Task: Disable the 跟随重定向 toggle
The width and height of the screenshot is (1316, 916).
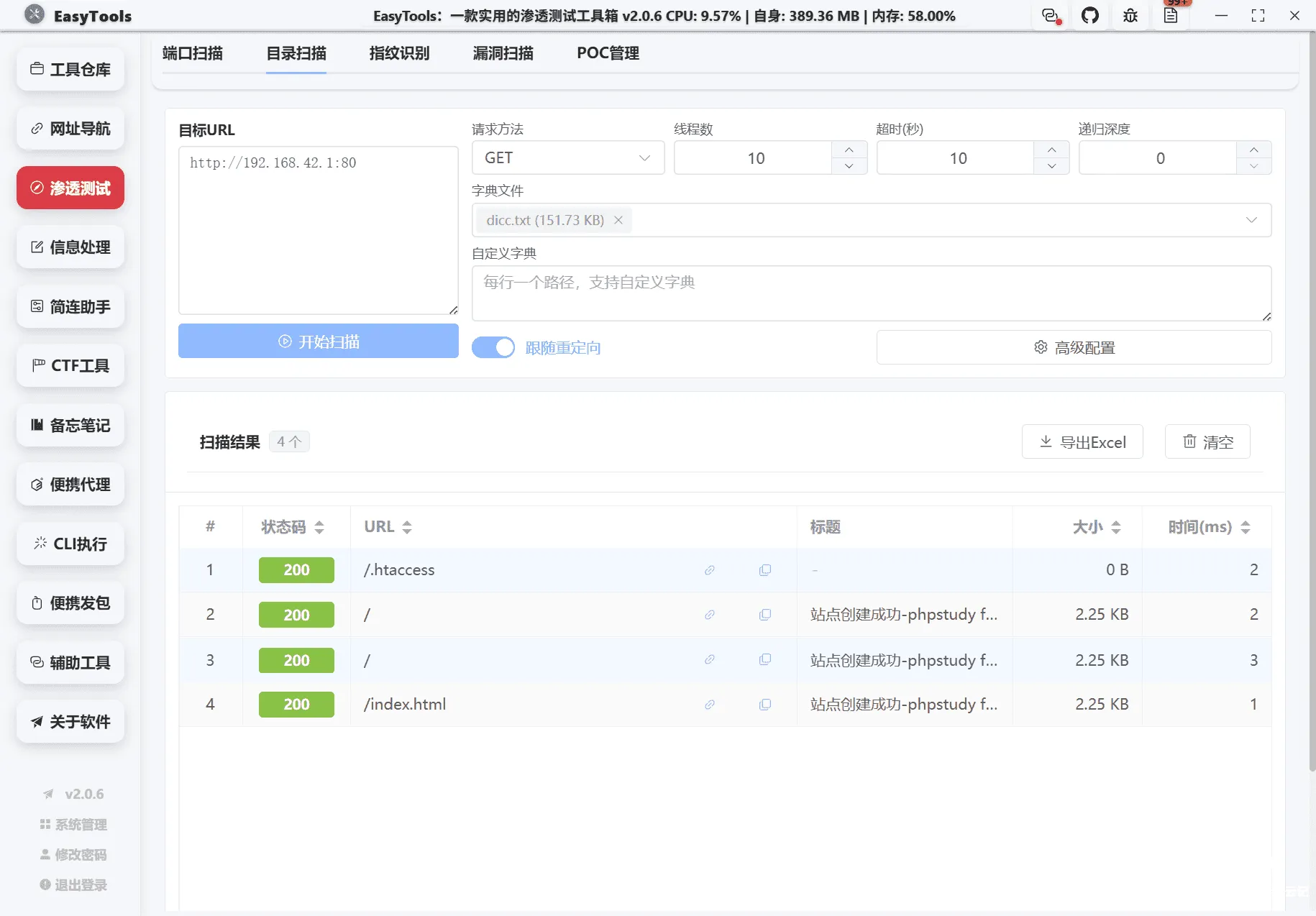Action: (493, 347)
